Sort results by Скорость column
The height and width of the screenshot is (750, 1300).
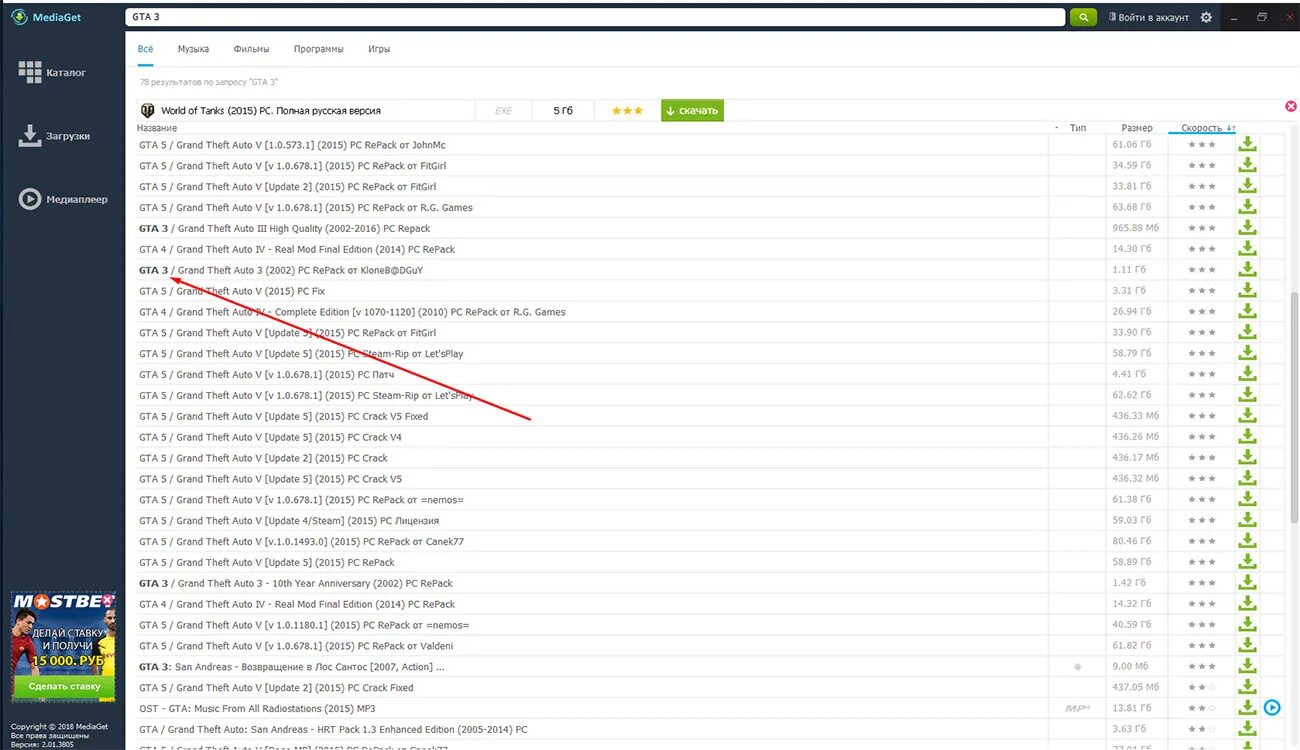tap(1202, 128)
